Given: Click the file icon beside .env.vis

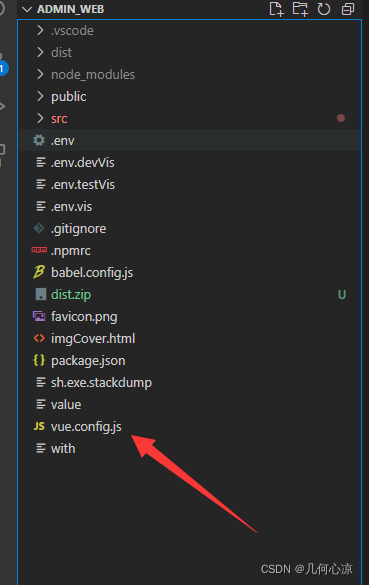Looking at the screenshot, I should point(40,206).
